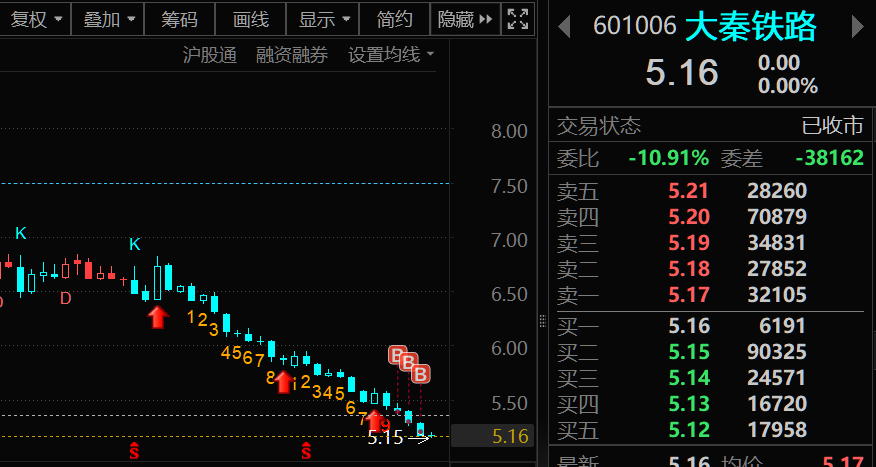The width and height of the screenshot is (876, 467).
Task: Click the 买一 price 5.16
Action: tap(688, 326)
